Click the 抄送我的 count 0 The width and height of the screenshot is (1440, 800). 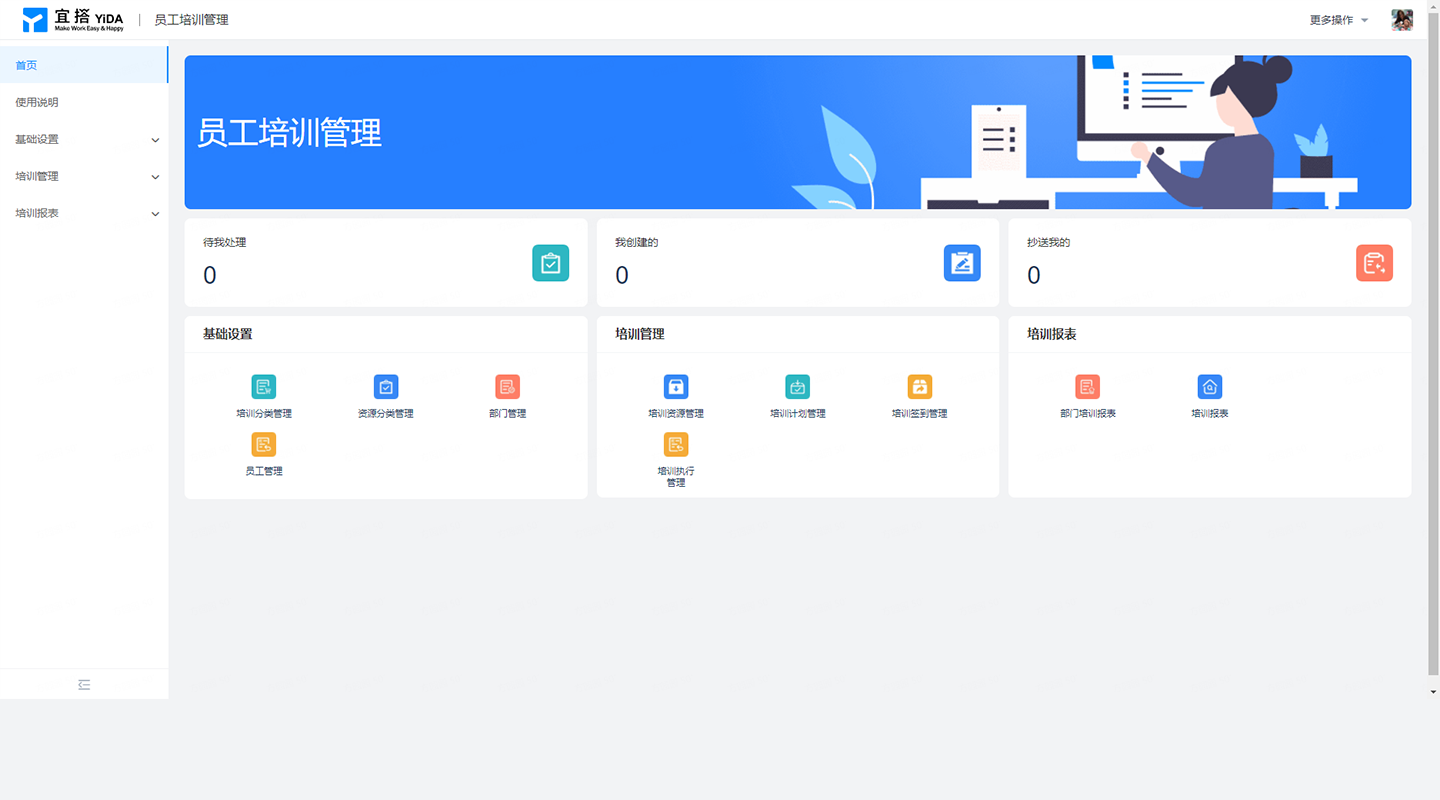pyautogui.click(x=1033, y=276)
